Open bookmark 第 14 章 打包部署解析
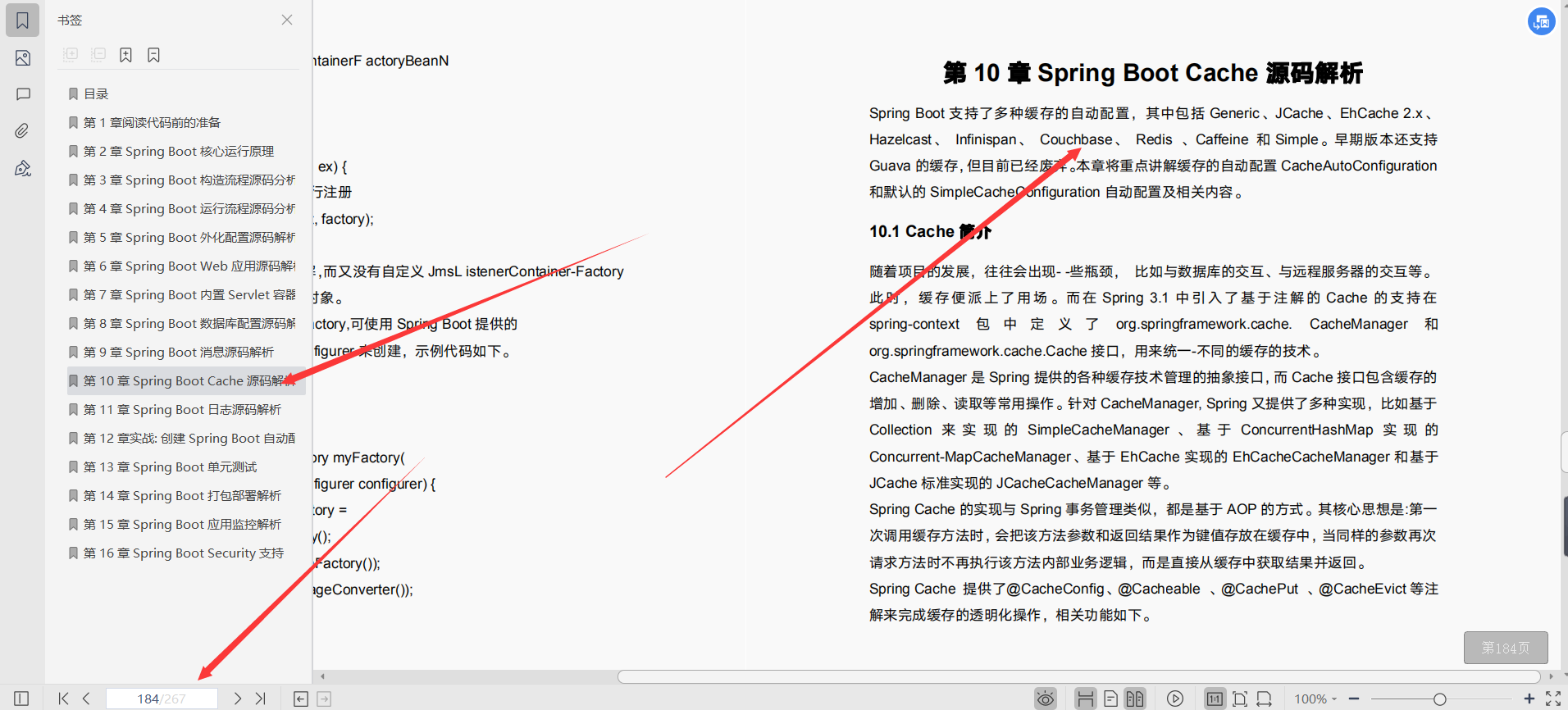This screenshot has width=1568, height=710. click(x=182, y=495)
